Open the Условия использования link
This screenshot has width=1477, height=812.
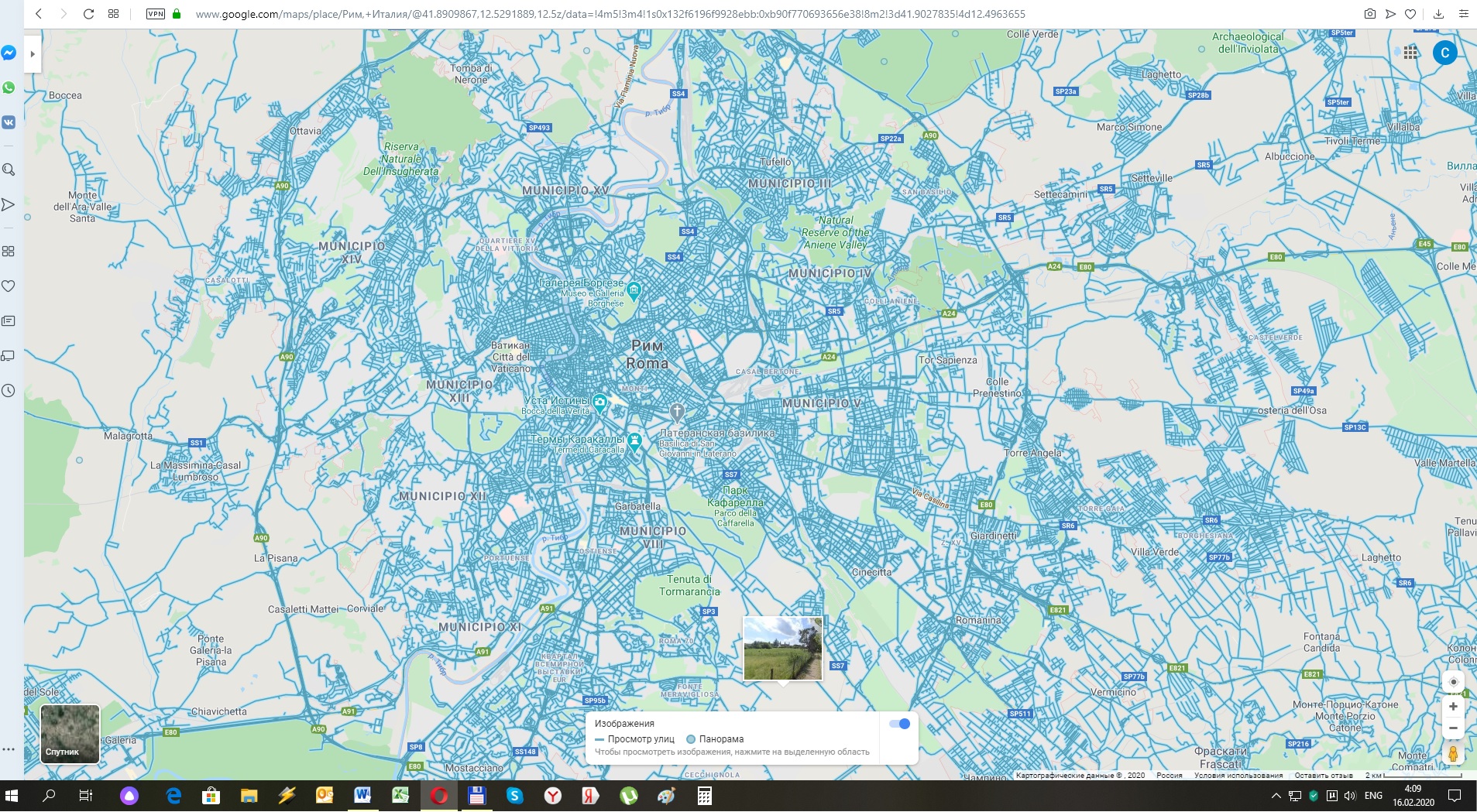pos(1238,775)
